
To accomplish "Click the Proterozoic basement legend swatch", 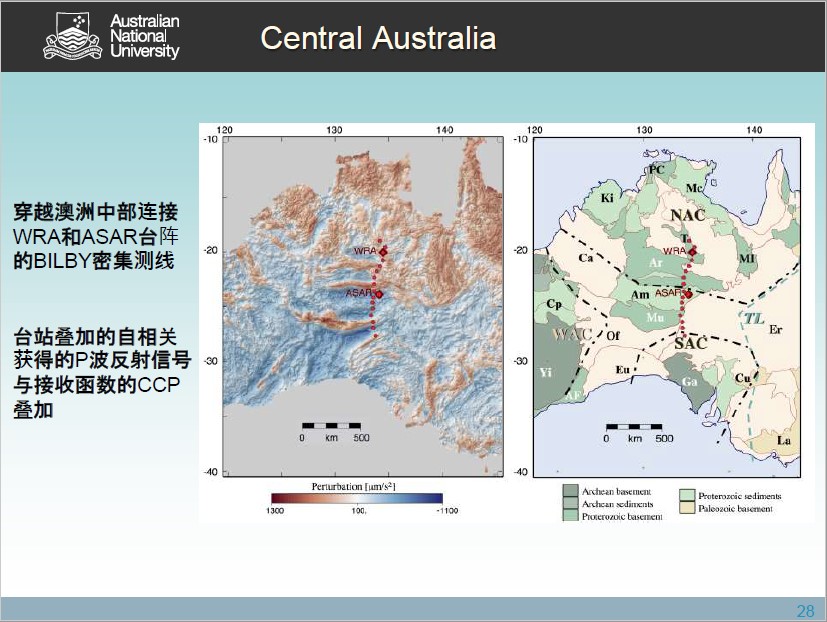I will click(x=570, y=516).
